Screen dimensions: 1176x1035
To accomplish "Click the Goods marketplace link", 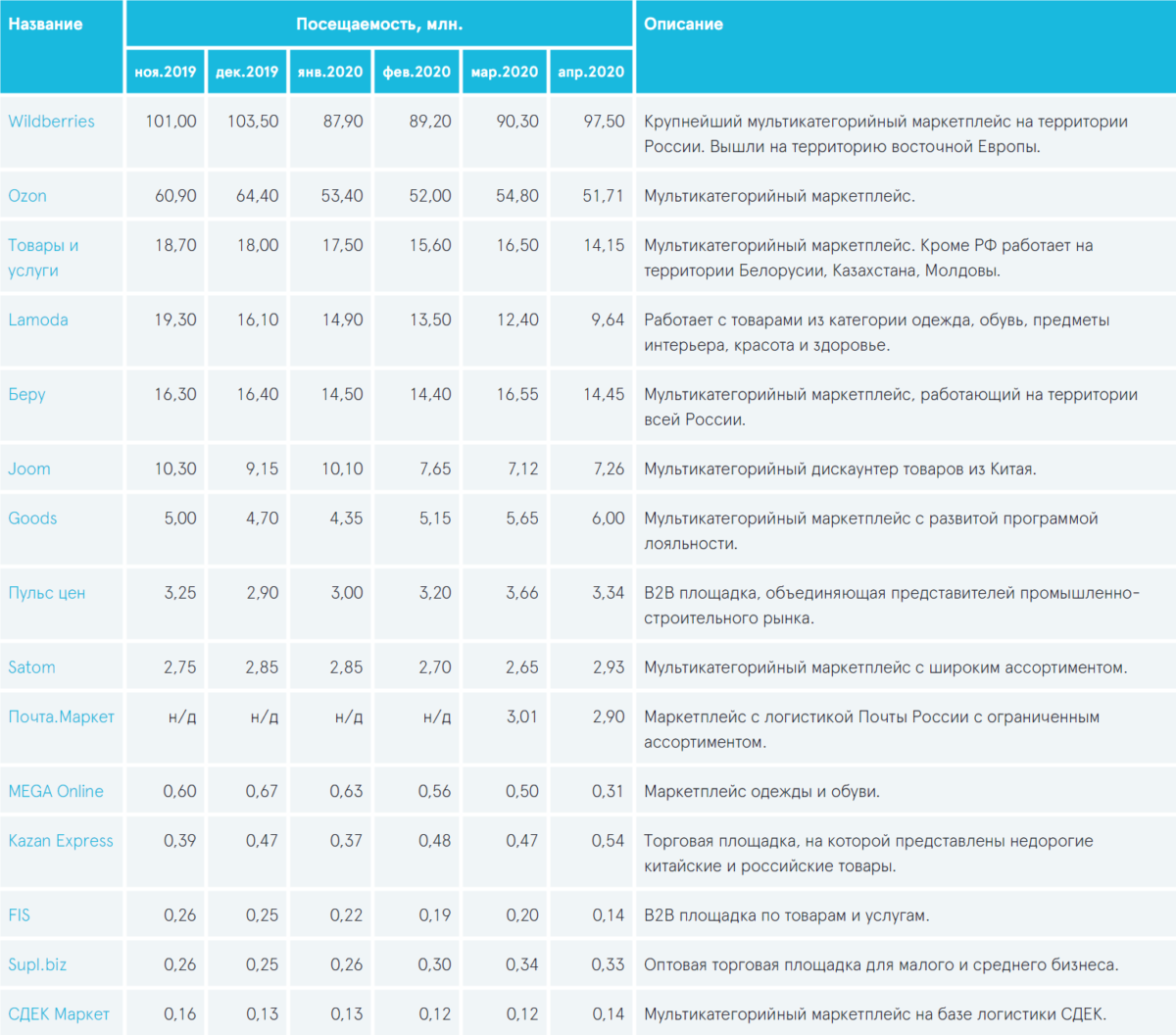I will 32,518.
